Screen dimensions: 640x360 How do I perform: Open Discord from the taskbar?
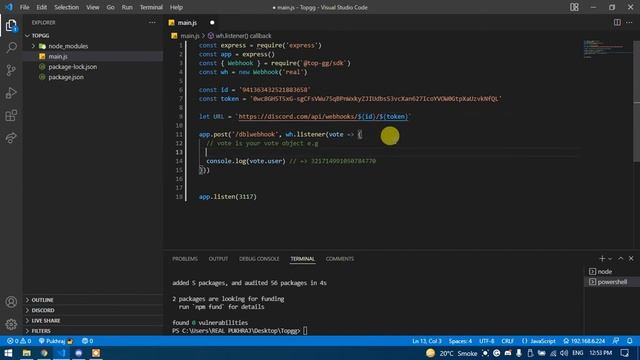tap(78, 353)
